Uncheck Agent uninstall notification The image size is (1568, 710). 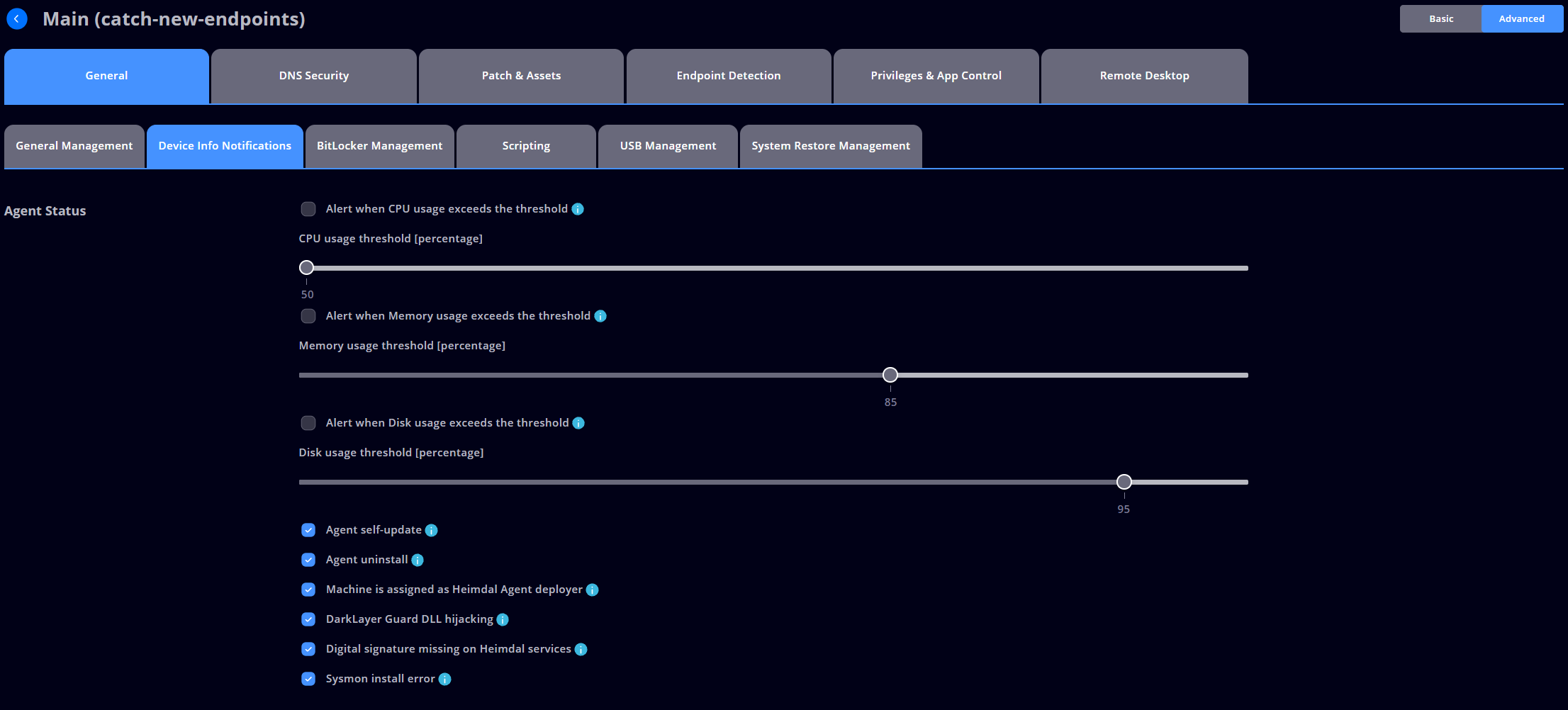(x=308, y=560)
